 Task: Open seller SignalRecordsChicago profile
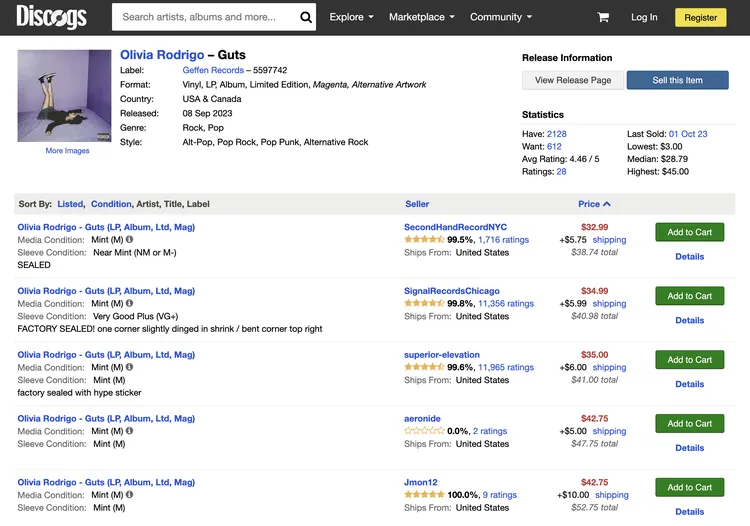452,291
